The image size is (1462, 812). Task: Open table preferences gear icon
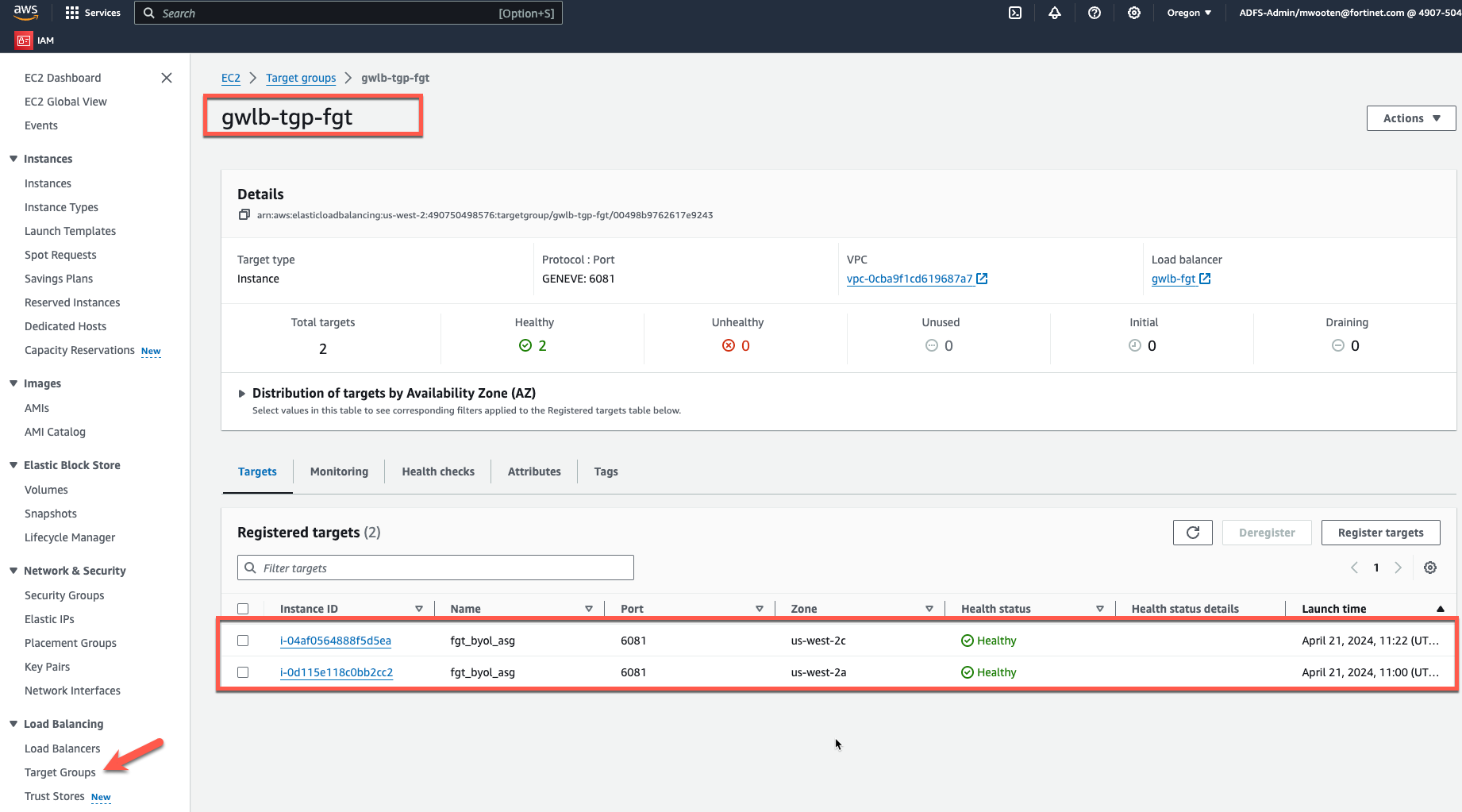pyautogui.click(x=1430, y=568)
